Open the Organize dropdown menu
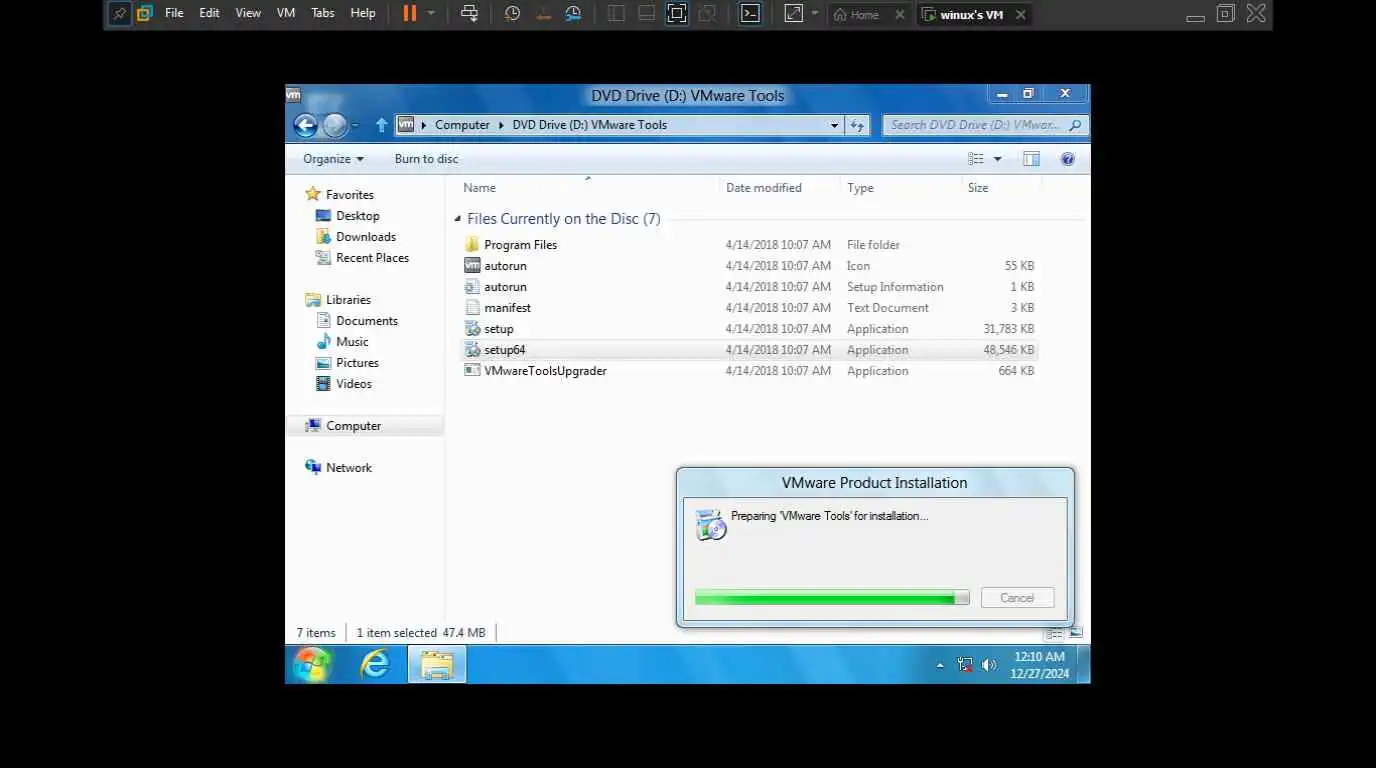 coord(333,159)
